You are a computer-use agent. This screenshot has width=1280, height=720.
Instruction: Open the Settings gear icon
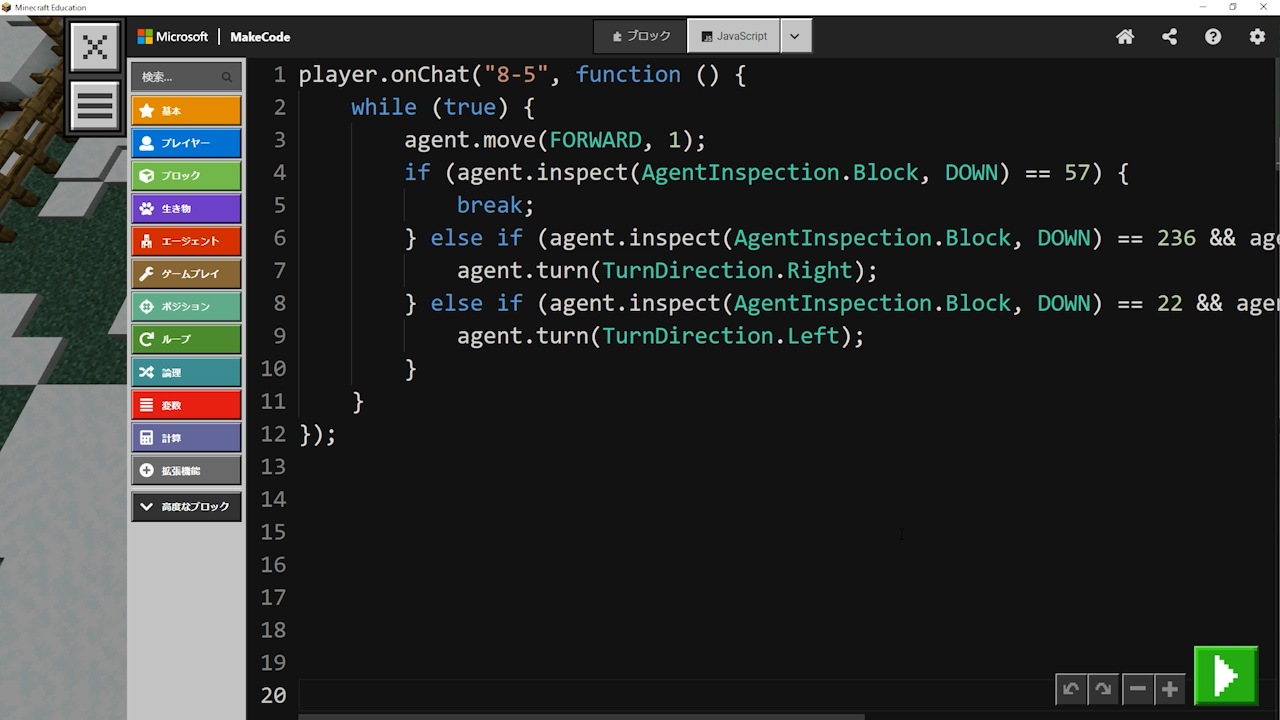click(x=1257, y=37)
